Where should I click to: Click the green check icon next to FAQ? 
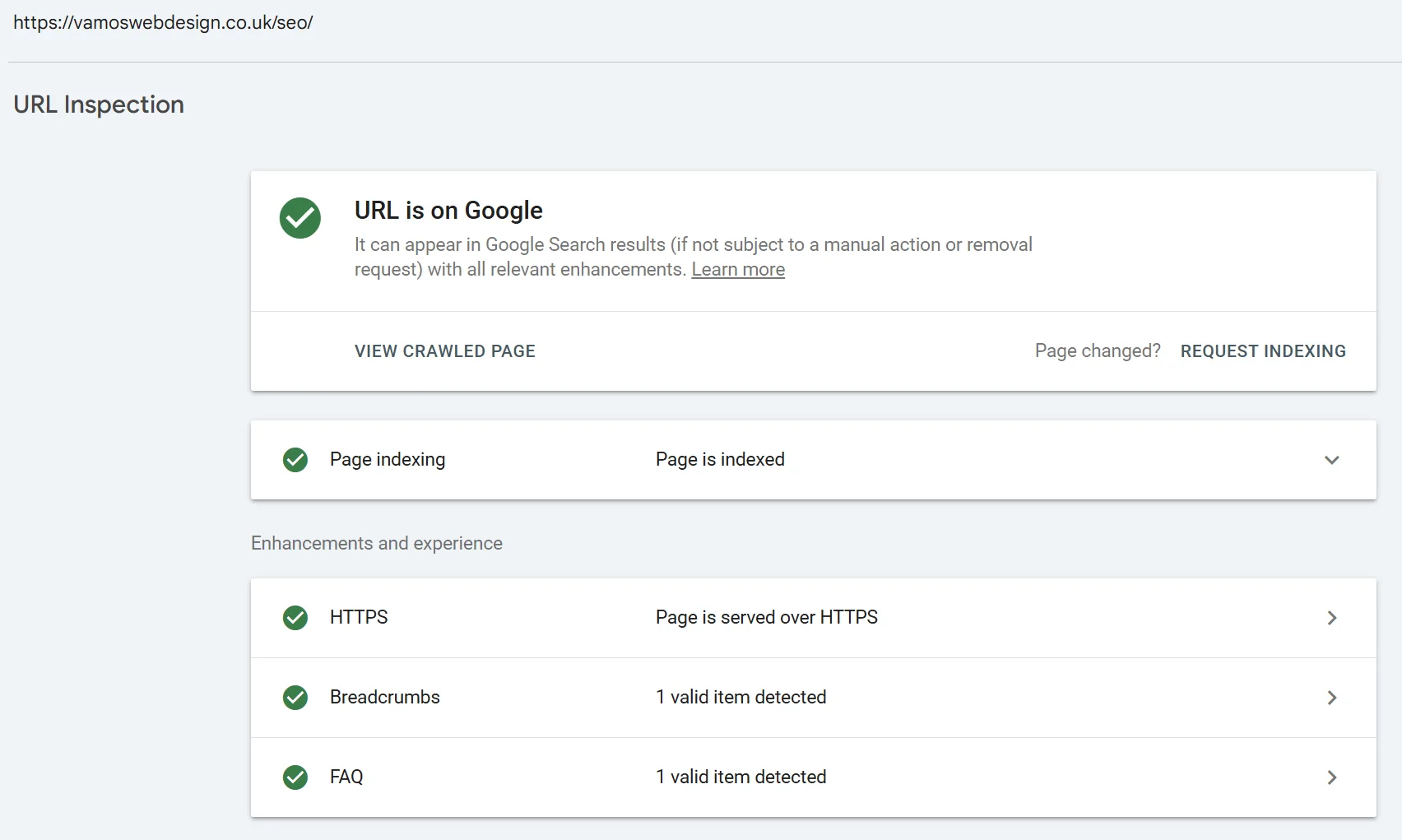tap(295, 777)
